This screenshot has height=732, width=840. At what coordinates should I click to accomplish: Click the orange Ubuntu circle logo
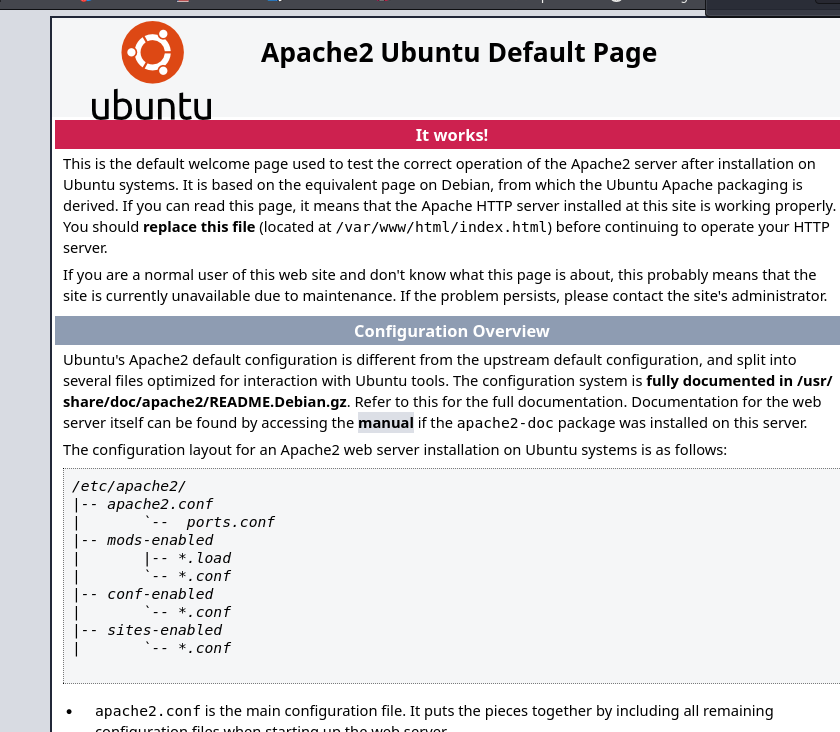[x=153, y=53]
